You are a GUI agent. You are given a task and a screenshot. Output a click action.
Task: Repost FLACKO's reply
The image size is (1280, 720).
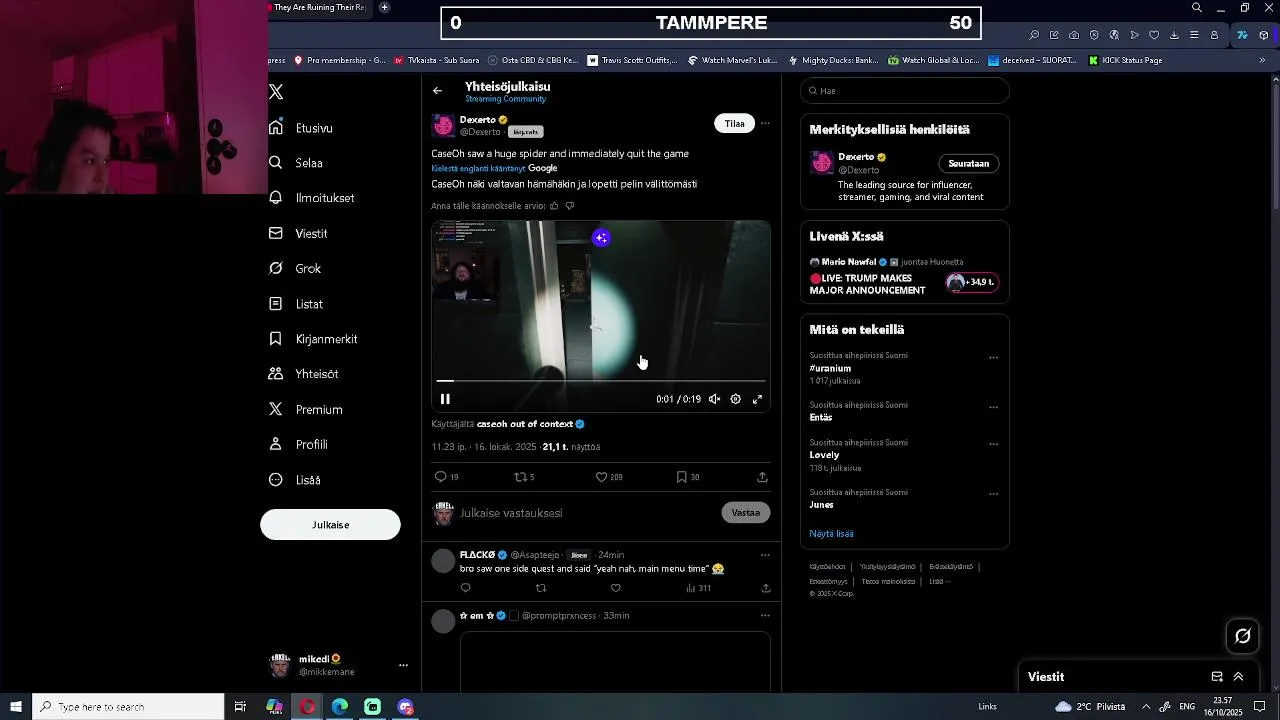tap(541, 588)
